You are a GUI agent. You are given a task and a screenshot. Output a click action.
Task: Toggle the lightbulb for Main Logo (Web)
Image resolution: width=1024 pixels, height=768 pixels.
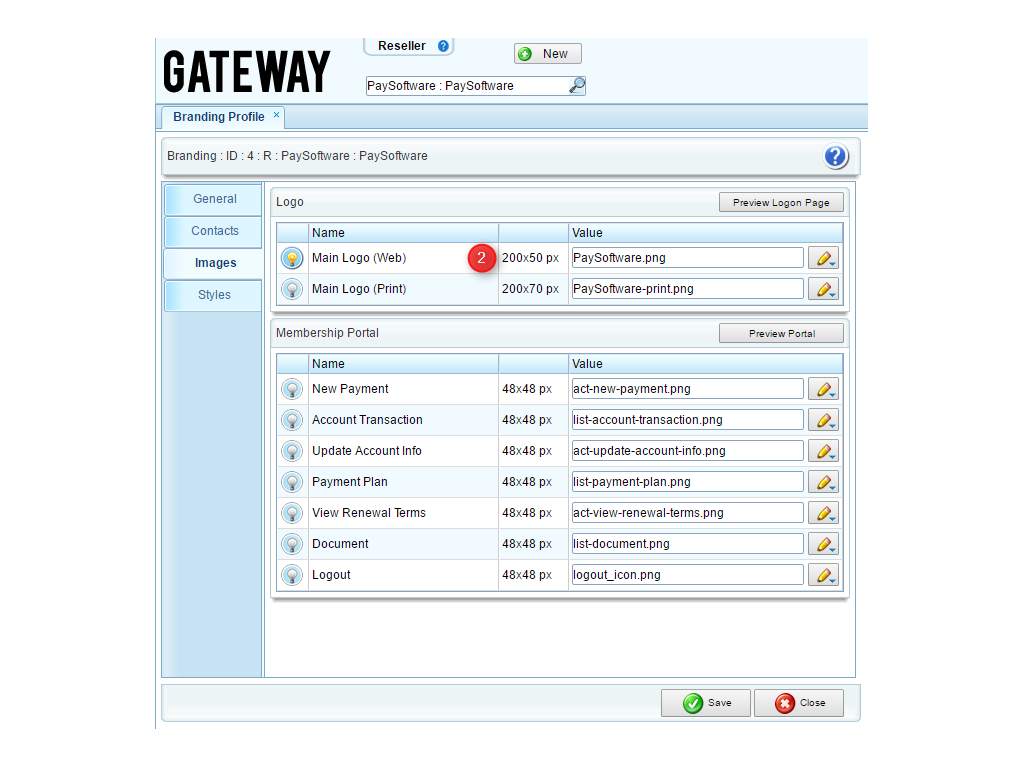pyautogui.click(x=292, y=258)
